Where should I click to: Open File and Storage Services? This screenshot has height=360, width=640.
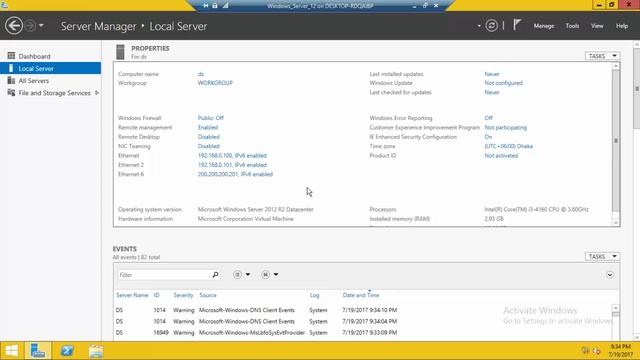click(x=54, y=93)
